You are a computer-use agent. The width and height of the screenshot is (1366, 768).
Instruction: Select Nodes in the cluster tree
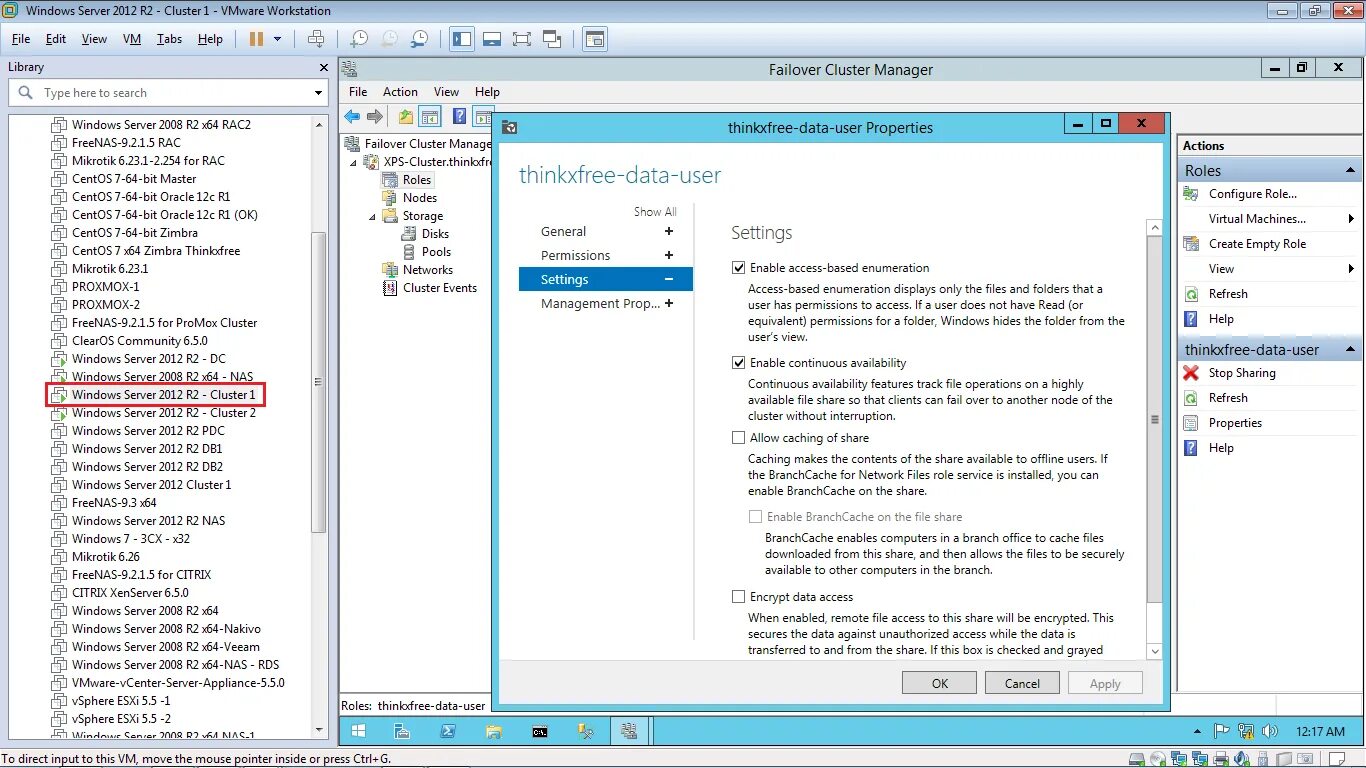click(419, 198)
